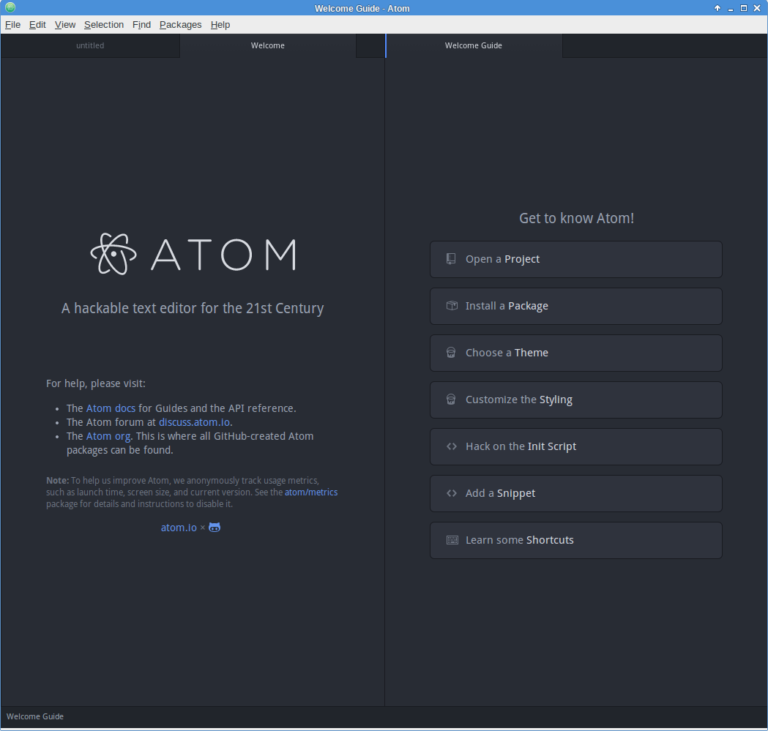Expand the Hack on the Init Script section
This screenshot has width=768, height=731.
[576, 446]
